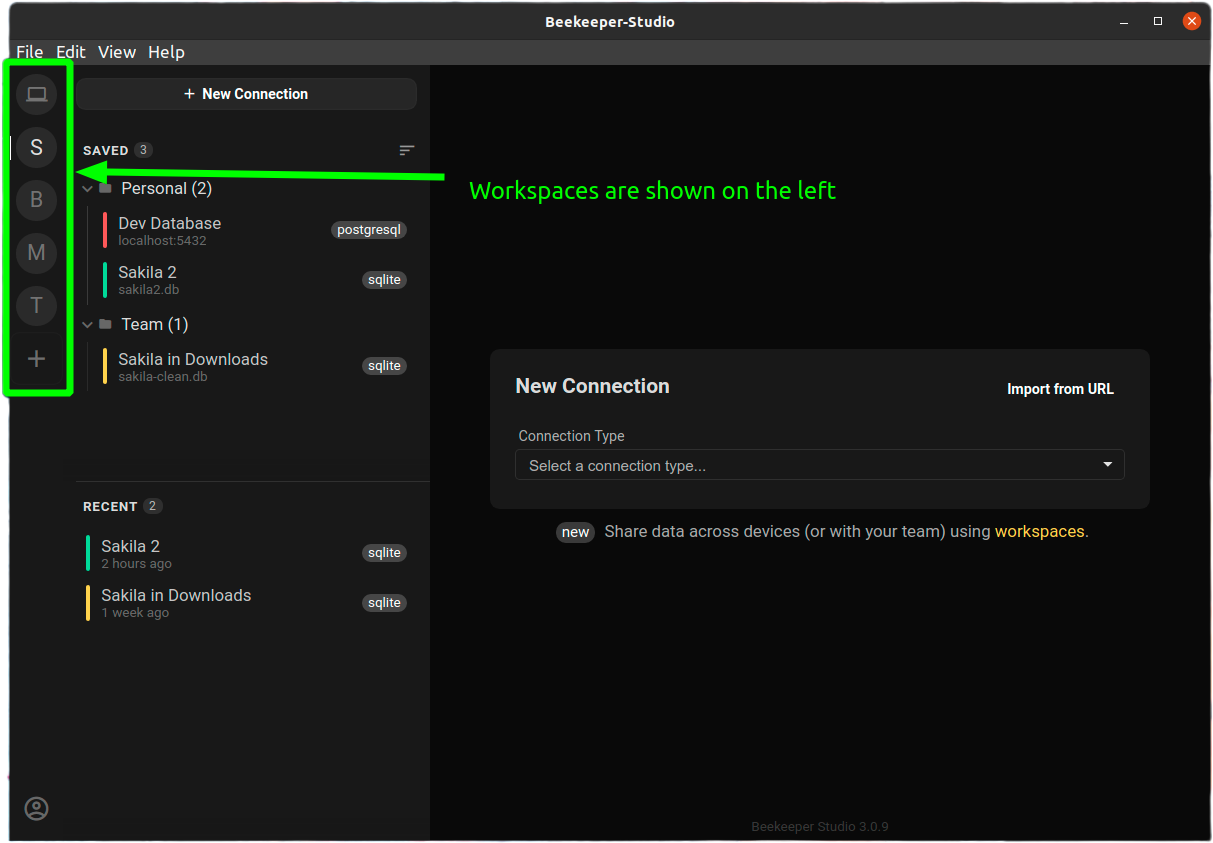Add a new workspace with plus icon
The width and height of the screenshot is (1213, 843).
37,358
